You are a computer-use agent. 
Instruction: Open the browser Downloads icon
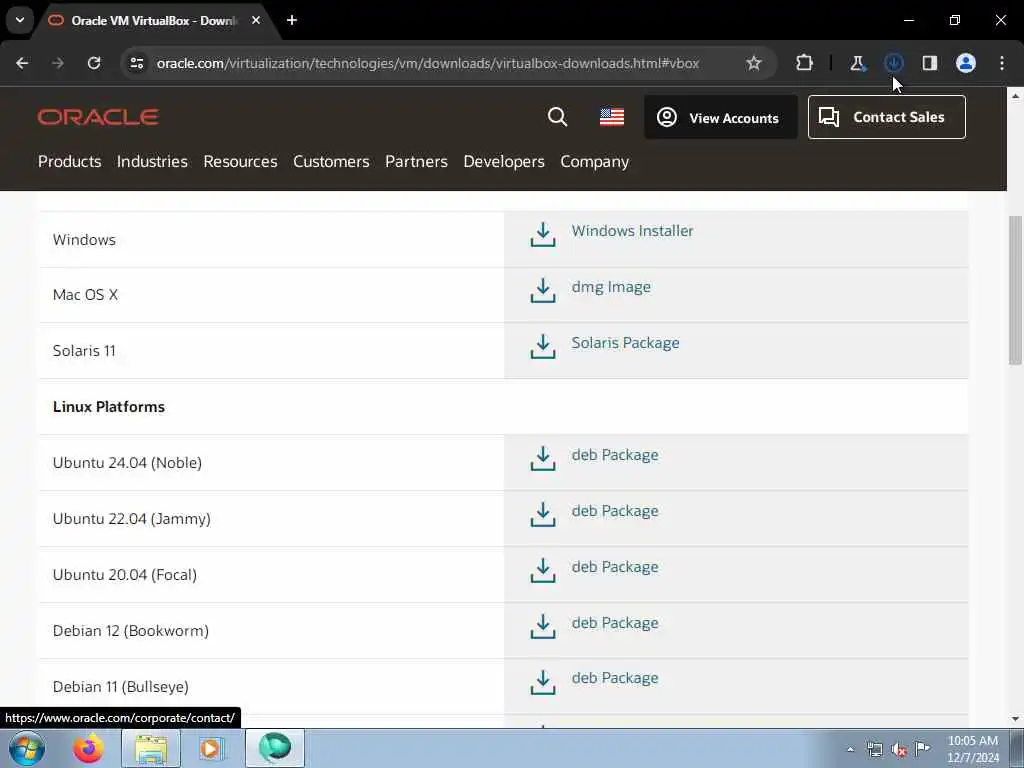(893, 63)
